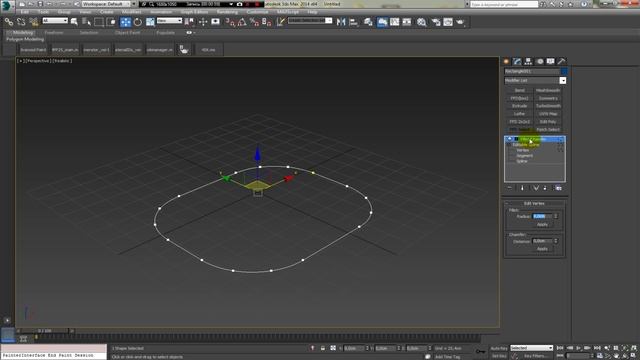The width and height of the screenshot is (640, 360).
Task: Open the Utilities command panel tab
Action: click(562, 61)
